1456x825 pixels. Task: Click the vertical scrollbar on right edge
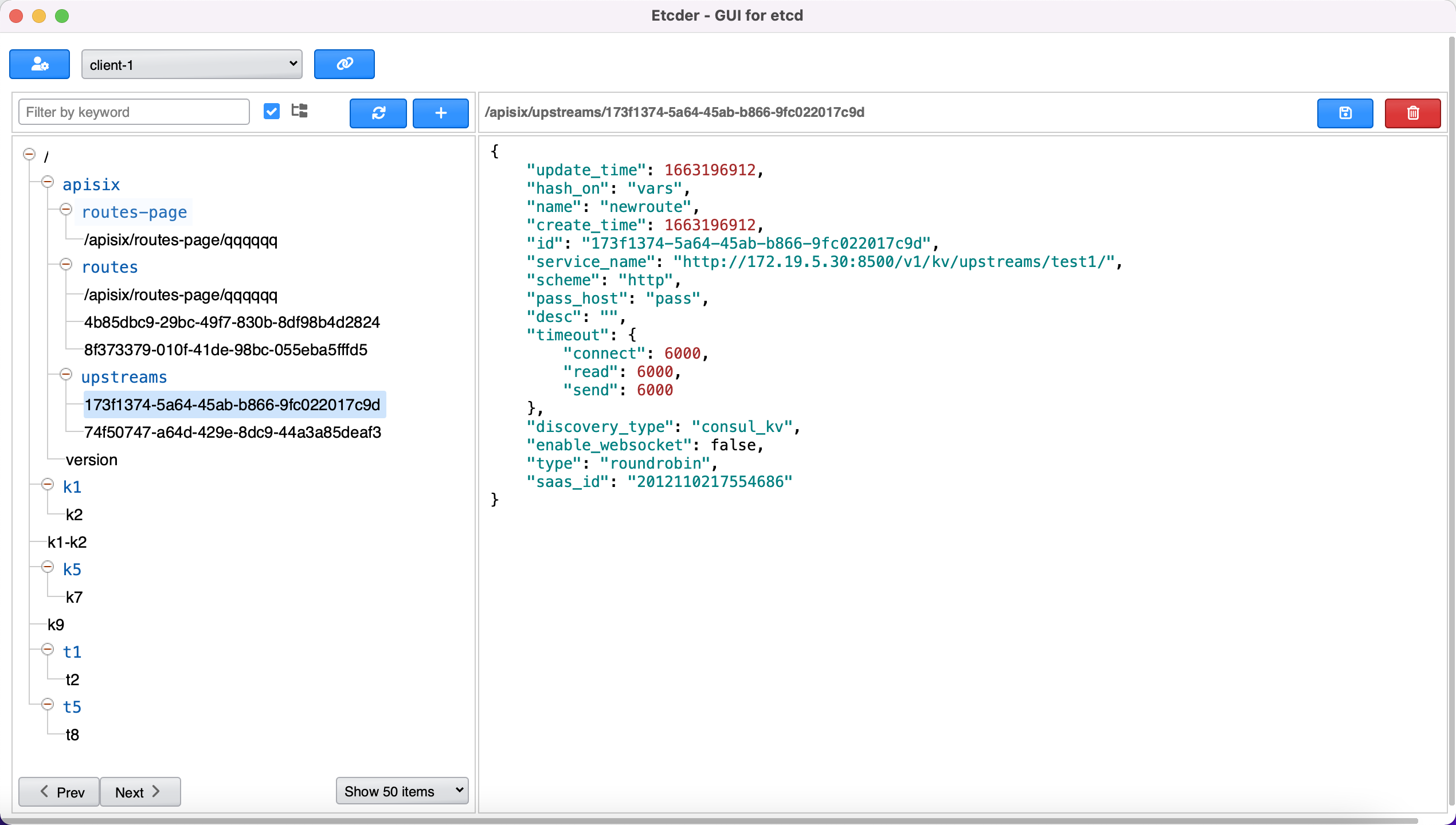1451,421
